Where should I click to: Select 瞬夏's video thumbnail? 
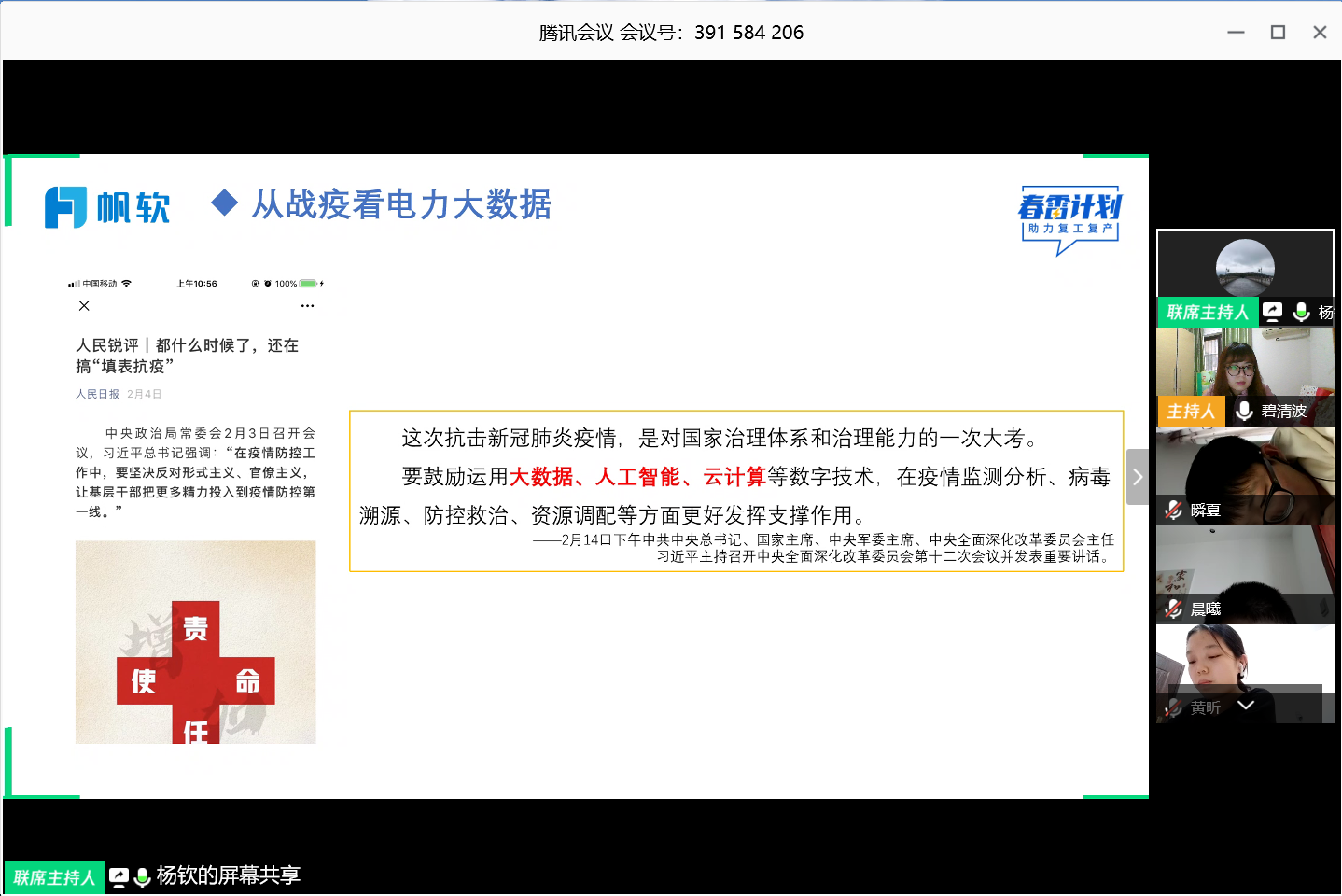click(1245, 465)
